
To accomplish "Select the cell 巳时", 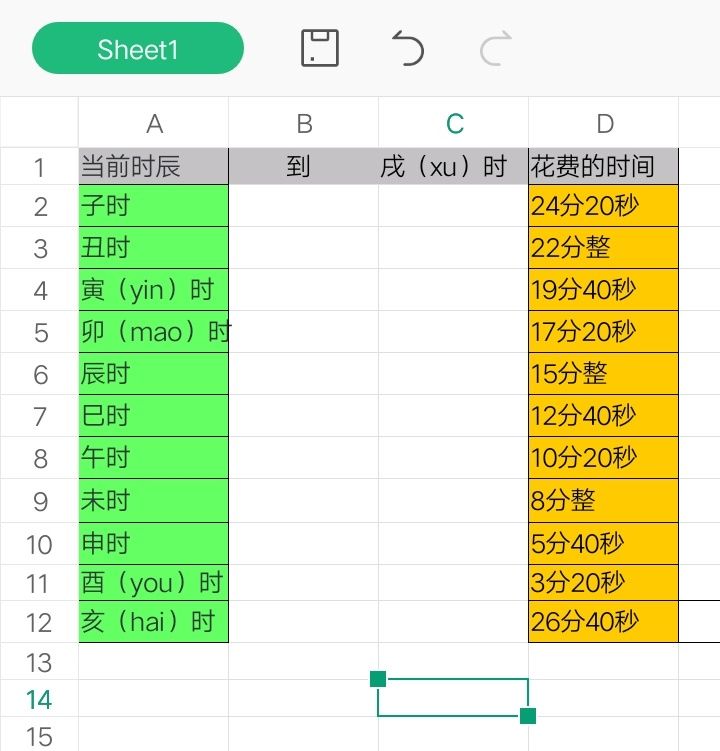I will (x=154, y=416).
